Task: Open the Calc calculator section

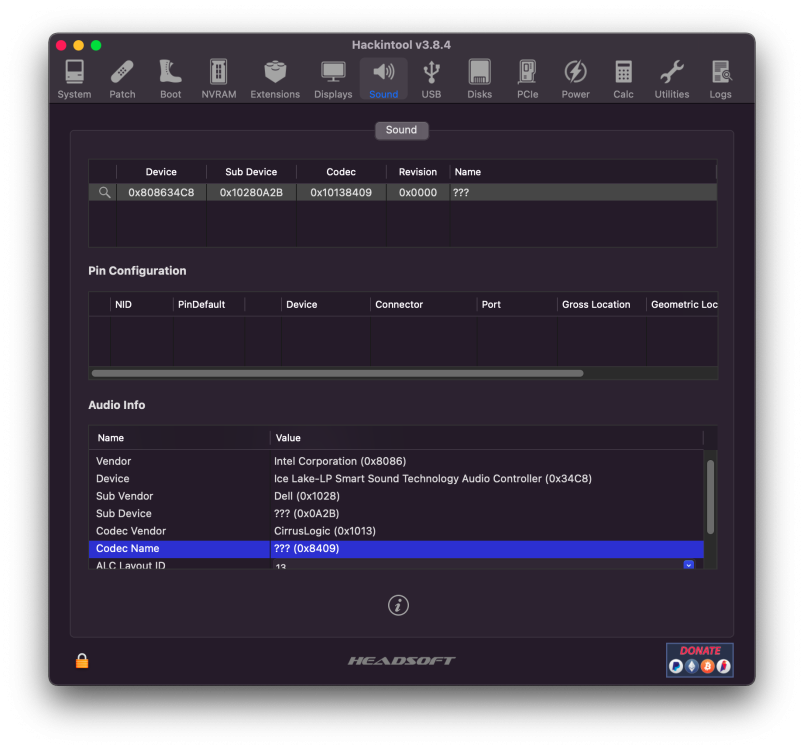Action: (623, 79)
